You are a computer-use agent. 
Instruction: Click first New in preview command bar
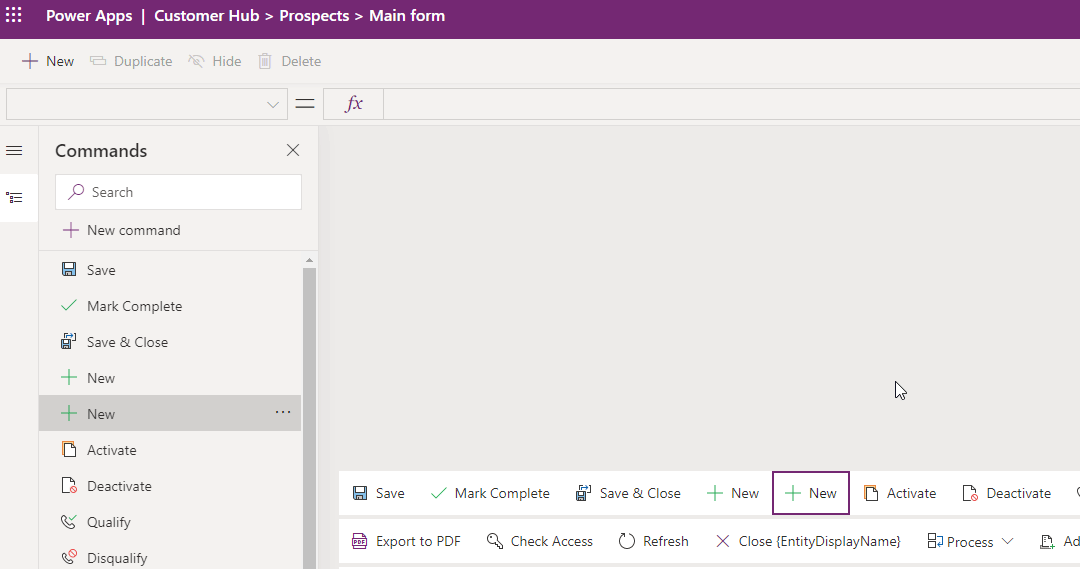tap(733, 493)
